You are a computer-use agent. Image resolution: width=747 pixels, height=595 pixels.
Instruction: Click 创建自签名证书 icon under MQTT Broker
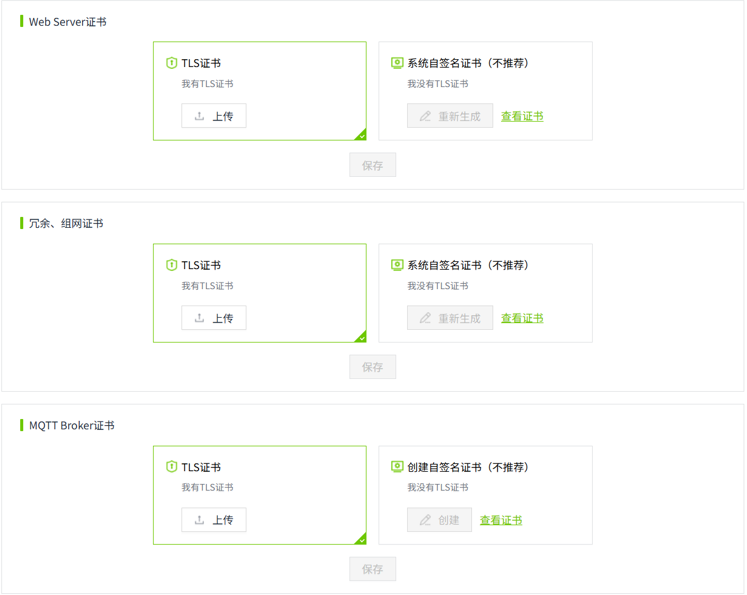397,467
